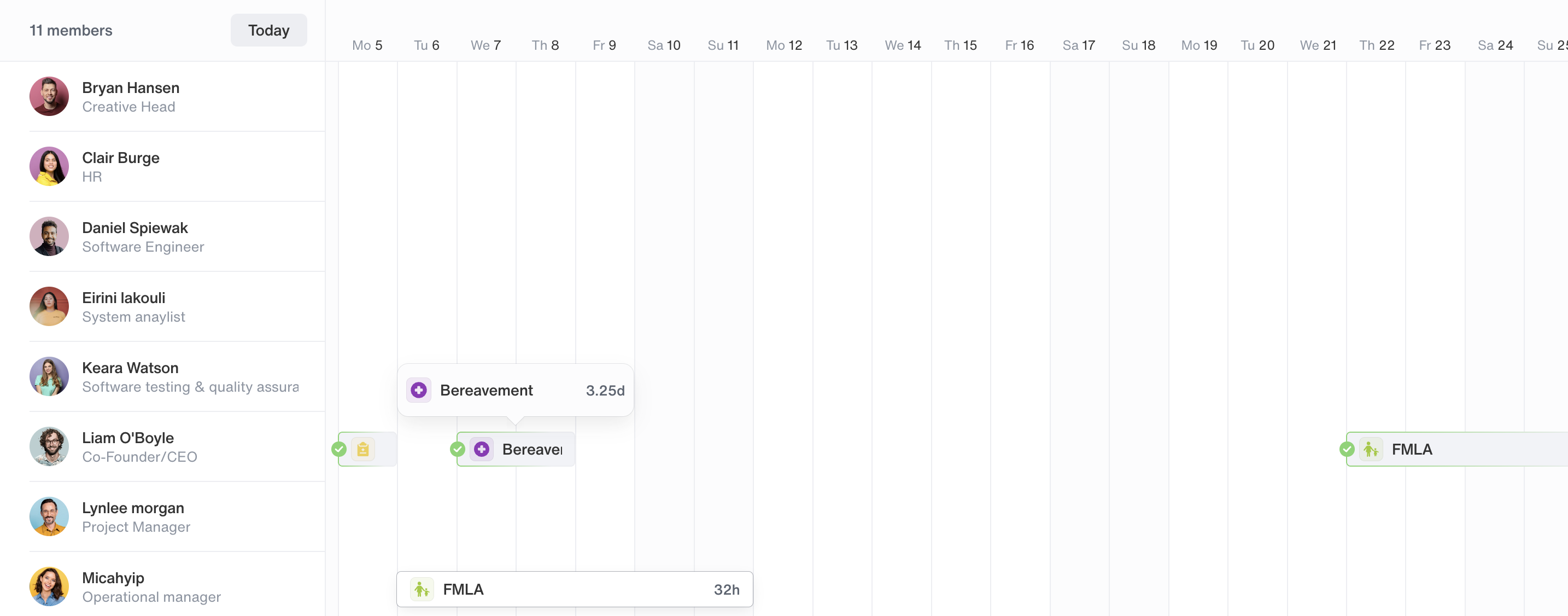Open Micahyip's FMLA 32h leave bar
This screenshot has width=1568, height=616.
pos(575,589)
